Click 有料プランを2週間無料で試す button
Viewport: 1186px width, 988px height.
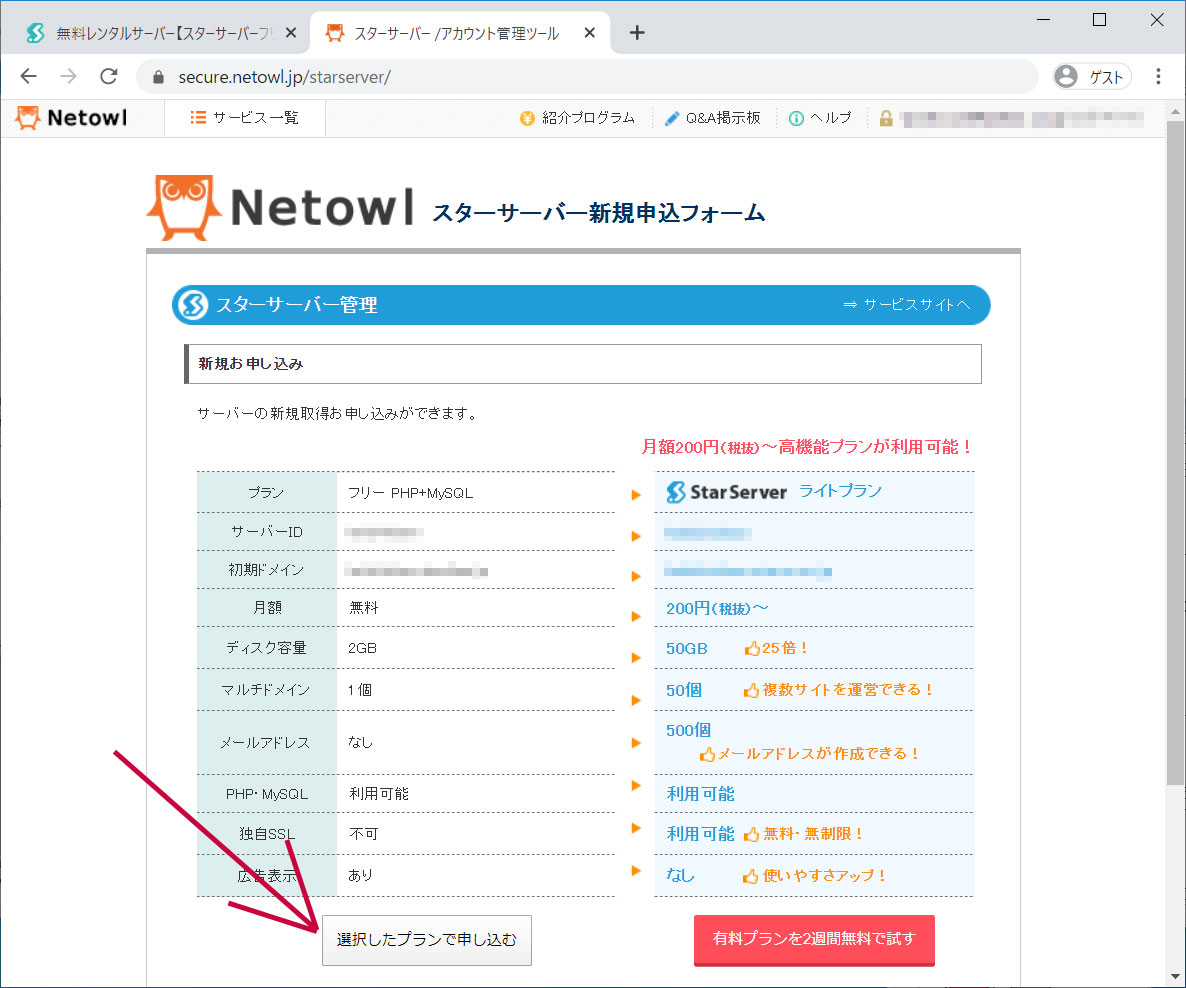814,940
